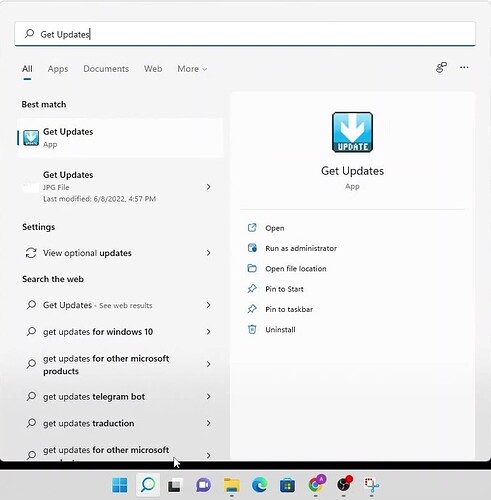Open the Windows Start button on taskbar
The height and width of the screenshot is (500, 491).
click(120, 485)
